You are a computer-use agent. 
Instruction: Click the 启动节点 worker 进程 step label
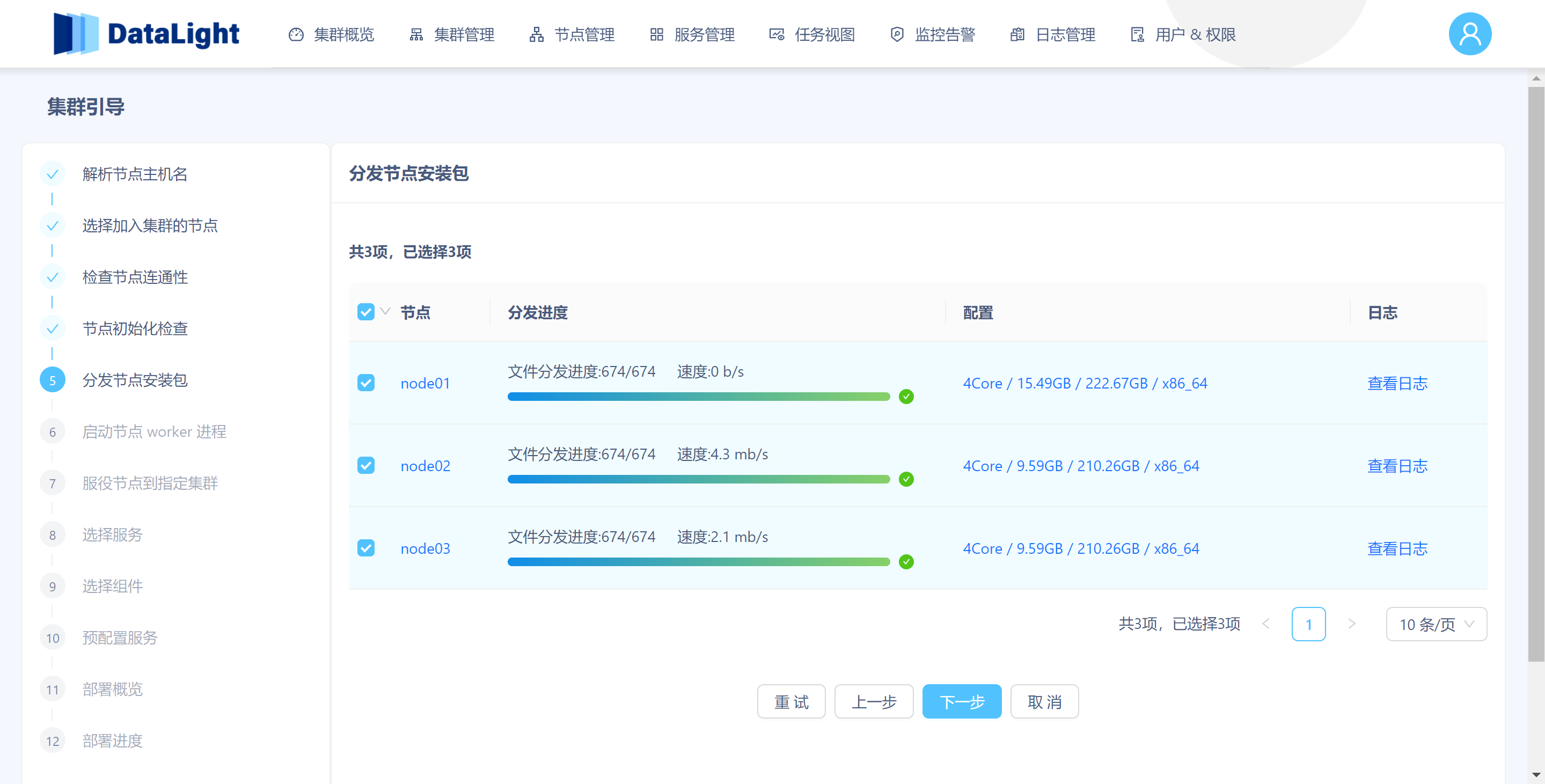[x=154, y=432]
